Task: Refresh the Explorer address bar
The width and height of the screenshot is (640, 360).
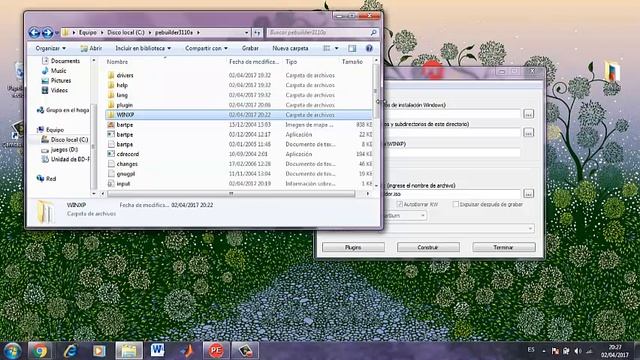Action: [257, 32]
